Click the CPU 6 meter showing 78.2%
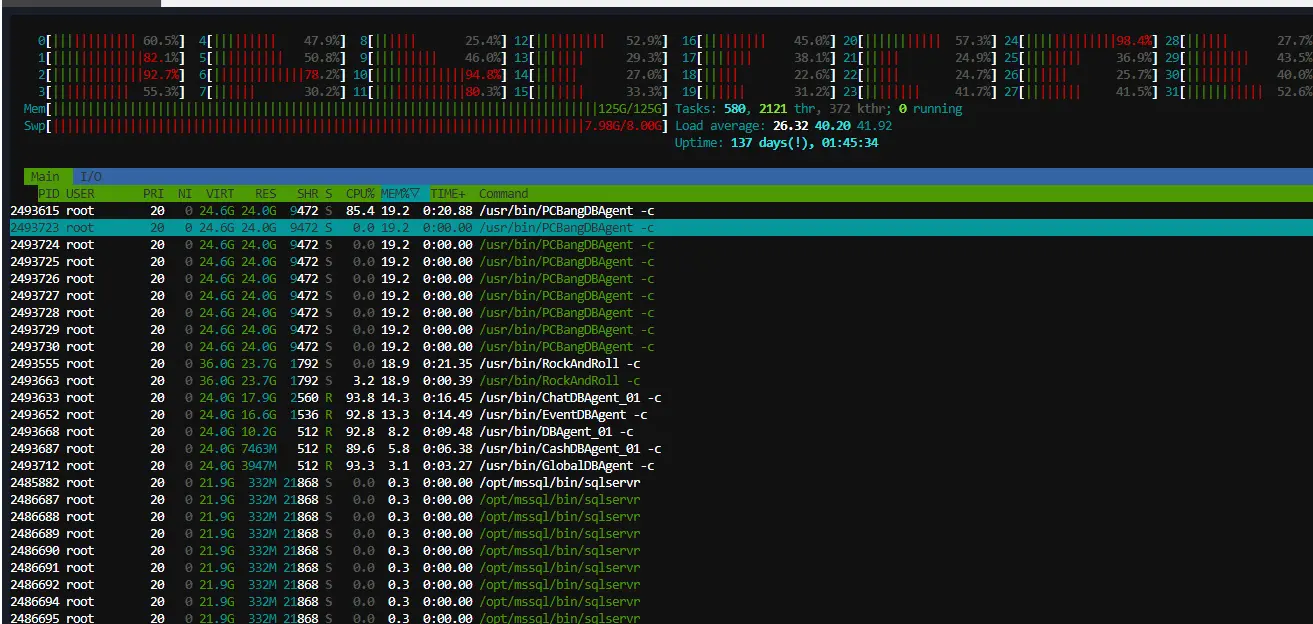The image size is (1313, 624). (x=272, y=75)
